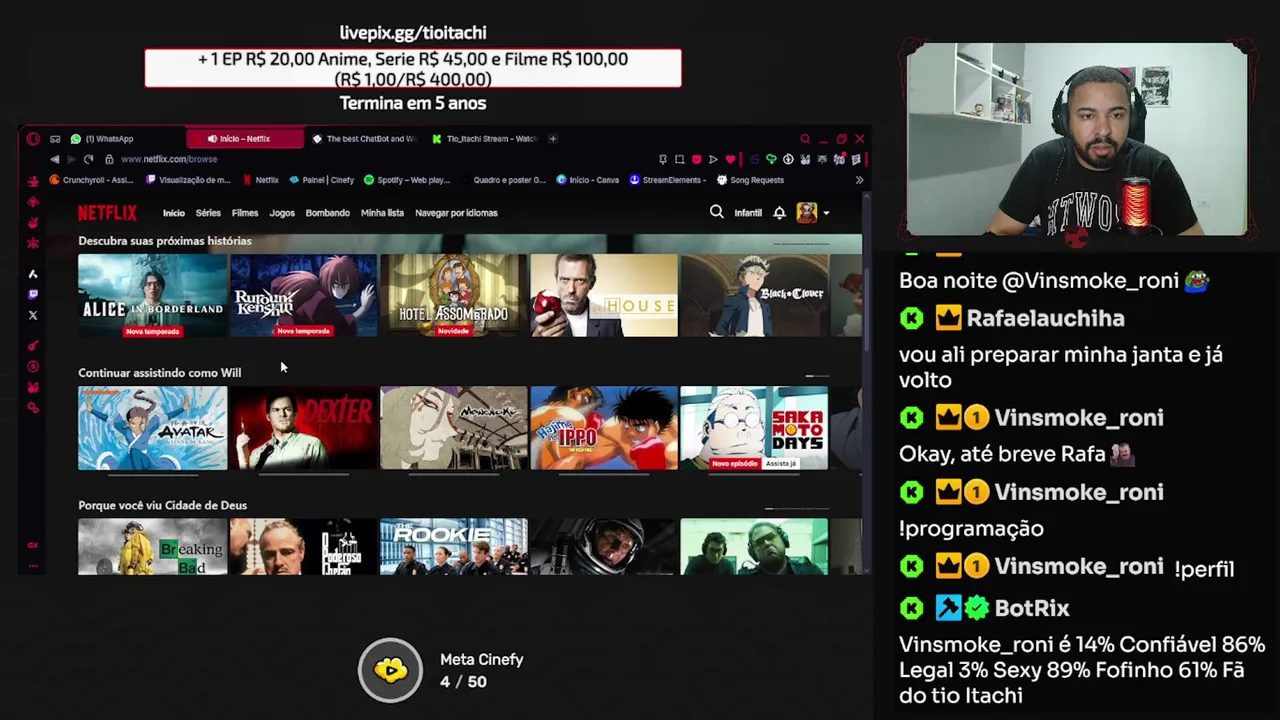Open Início - Canva bookmark

[x=588, y=180]
